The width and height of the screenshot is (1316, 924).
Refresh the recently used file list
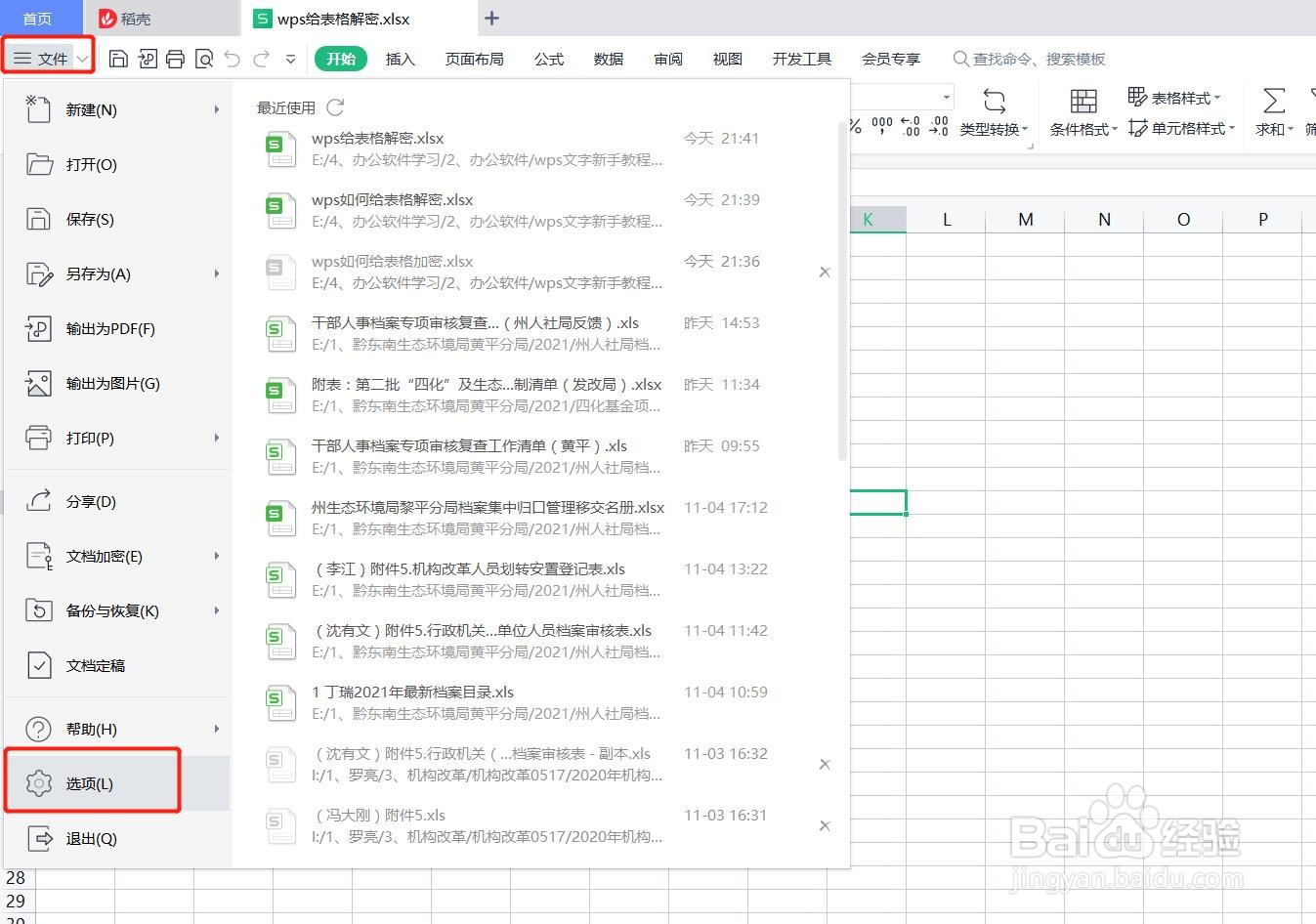point(335,107)
